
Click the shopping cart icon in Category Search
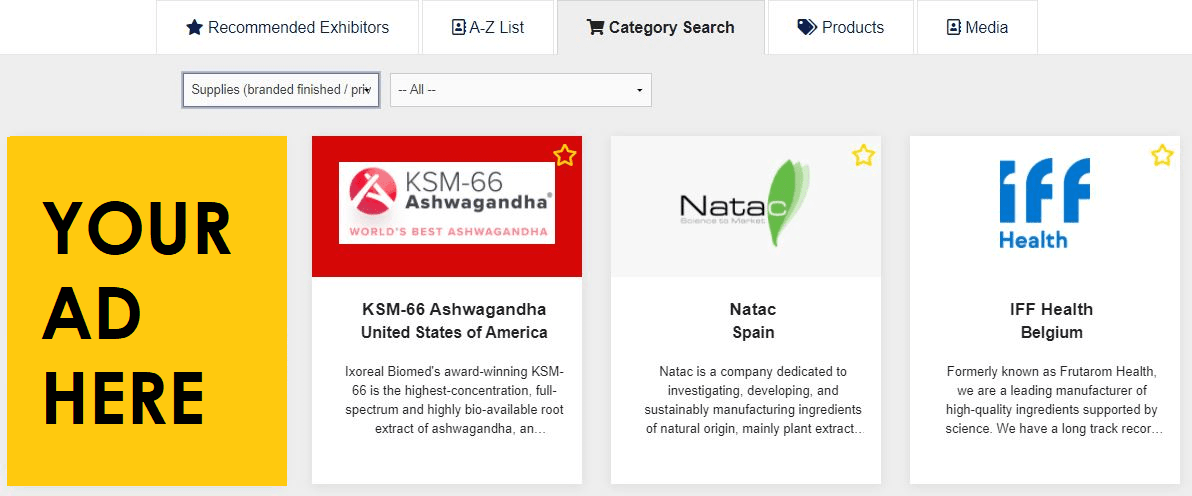[595, 27]
